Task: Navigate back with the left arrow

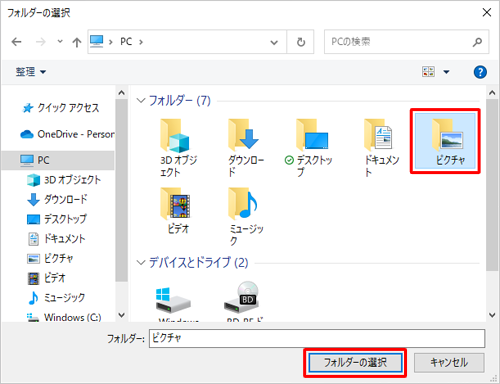Action: (16, 42)
